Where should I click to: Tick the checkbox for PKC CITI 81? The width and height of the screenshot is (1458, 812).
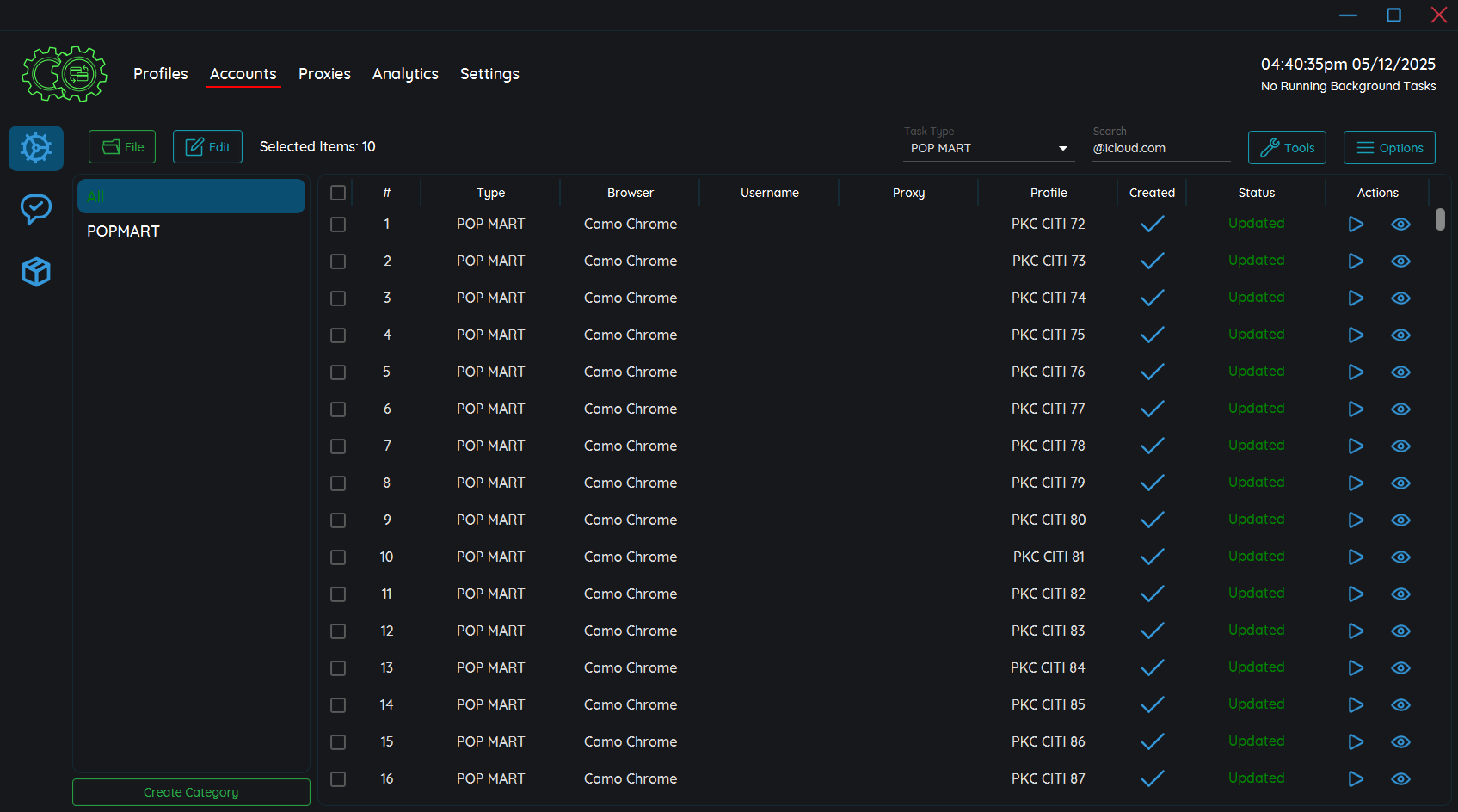(x=338, y=557)
